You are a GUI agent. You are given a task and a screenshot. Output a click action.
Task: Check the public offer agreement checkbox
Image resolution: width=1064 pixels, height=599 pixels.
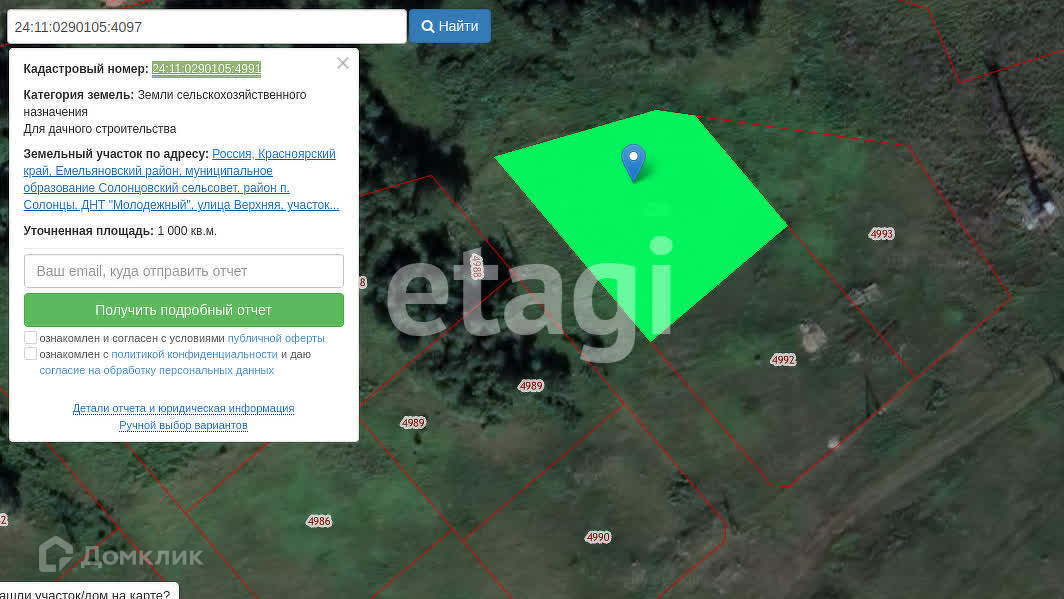[x=31, y=338]
